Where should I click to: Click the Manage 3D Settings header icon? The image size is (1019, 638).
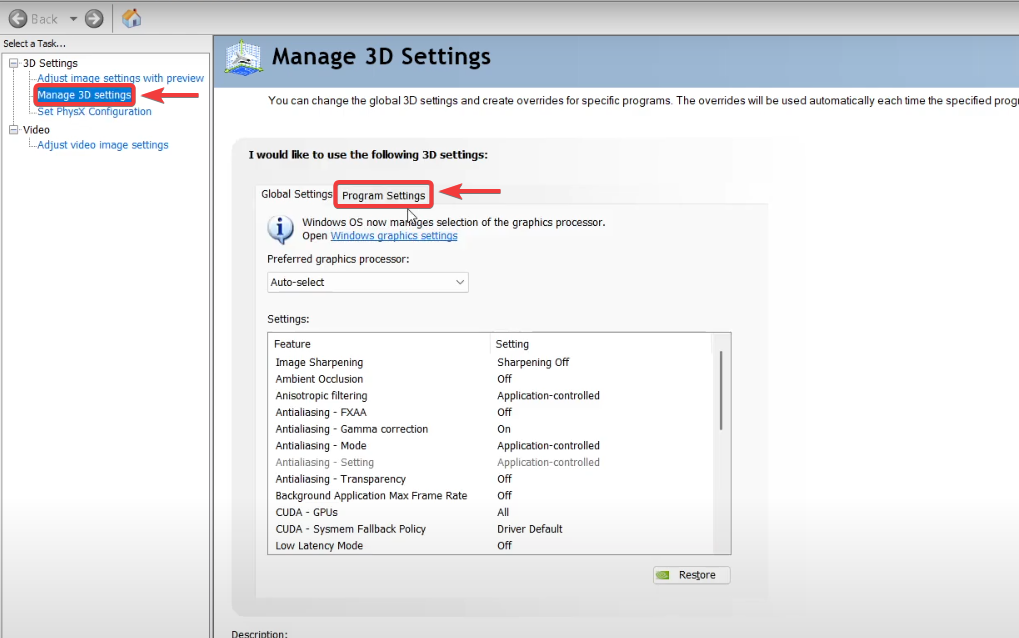pyautogui.click(x=243, y=58)
